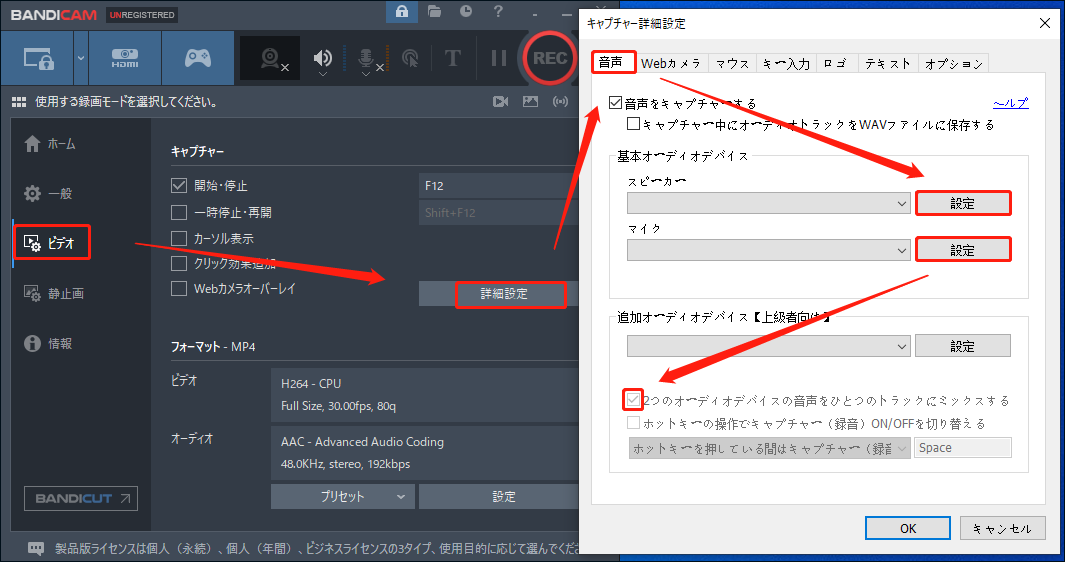This screenshot has height=562, width=1065.
Task: Click the pause recording button
Action: (x=499, y=58)
